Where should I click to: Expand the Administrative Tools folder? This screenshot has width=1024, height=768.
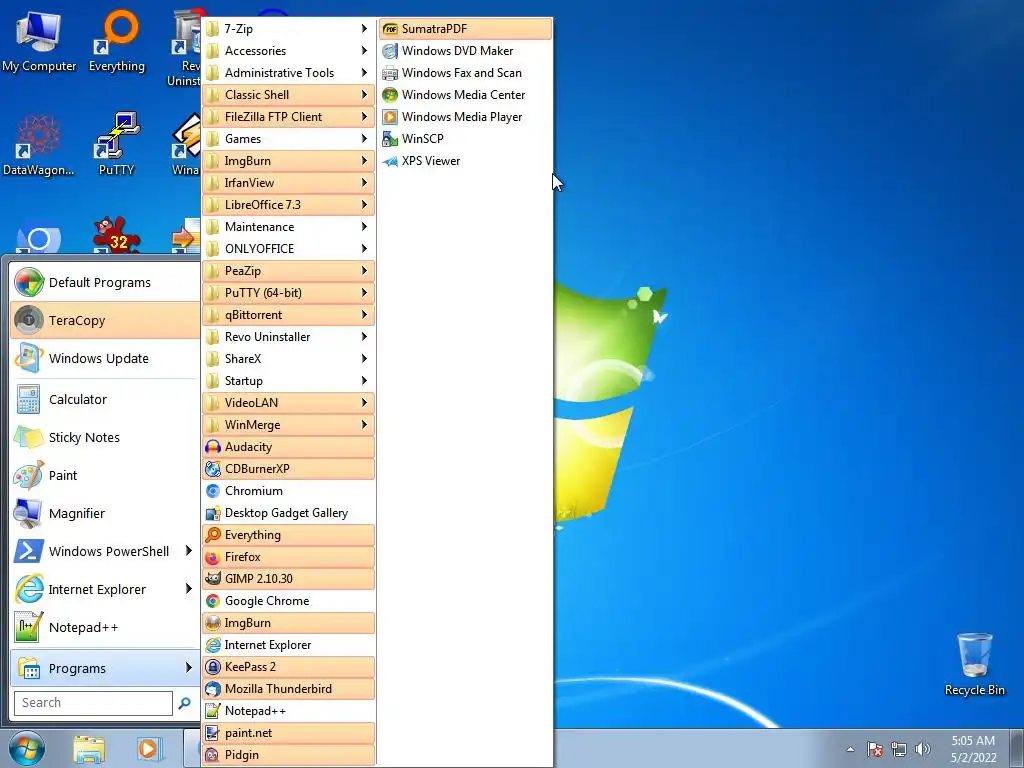point(289,72)
